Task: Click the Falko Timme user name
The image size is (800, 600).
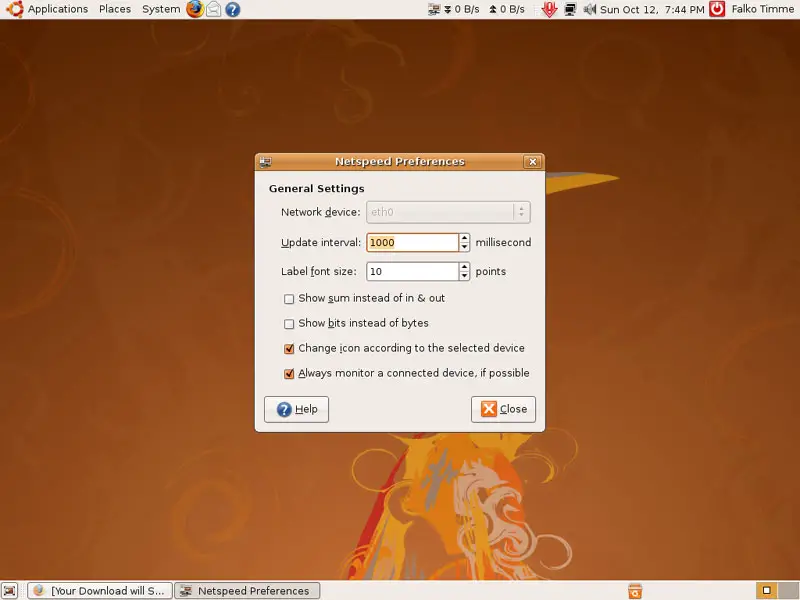Action: (x=763, y=9)
